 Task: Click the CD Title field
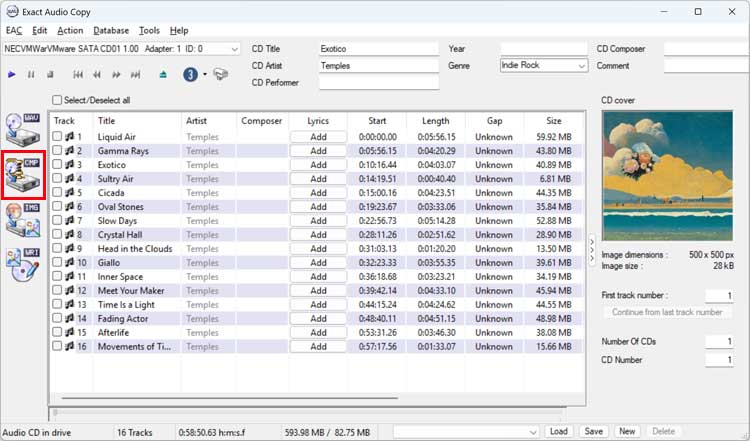tap(379, 49)
